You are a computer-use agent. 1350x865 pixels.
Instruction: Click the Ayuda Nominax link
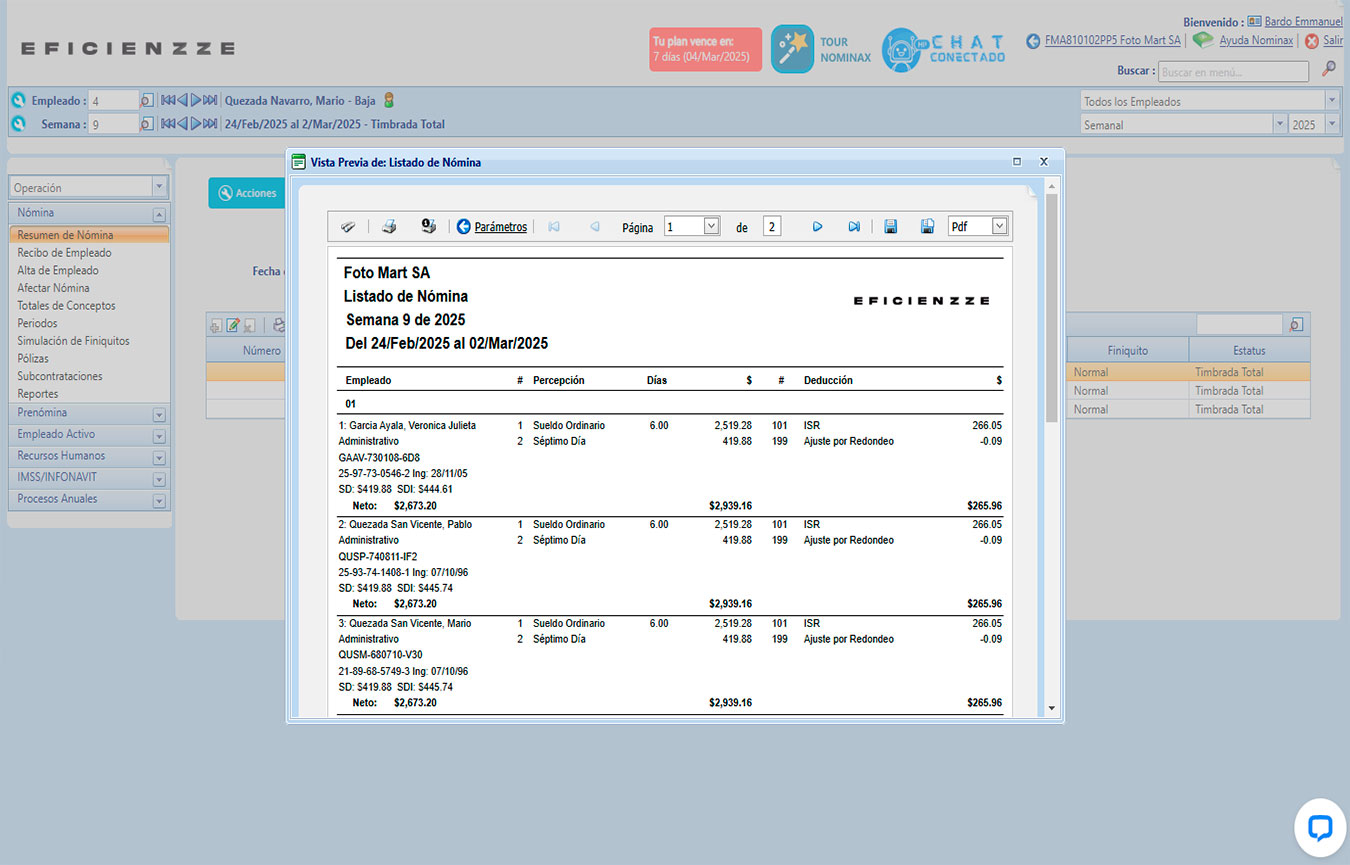(x=1255, y=41)
